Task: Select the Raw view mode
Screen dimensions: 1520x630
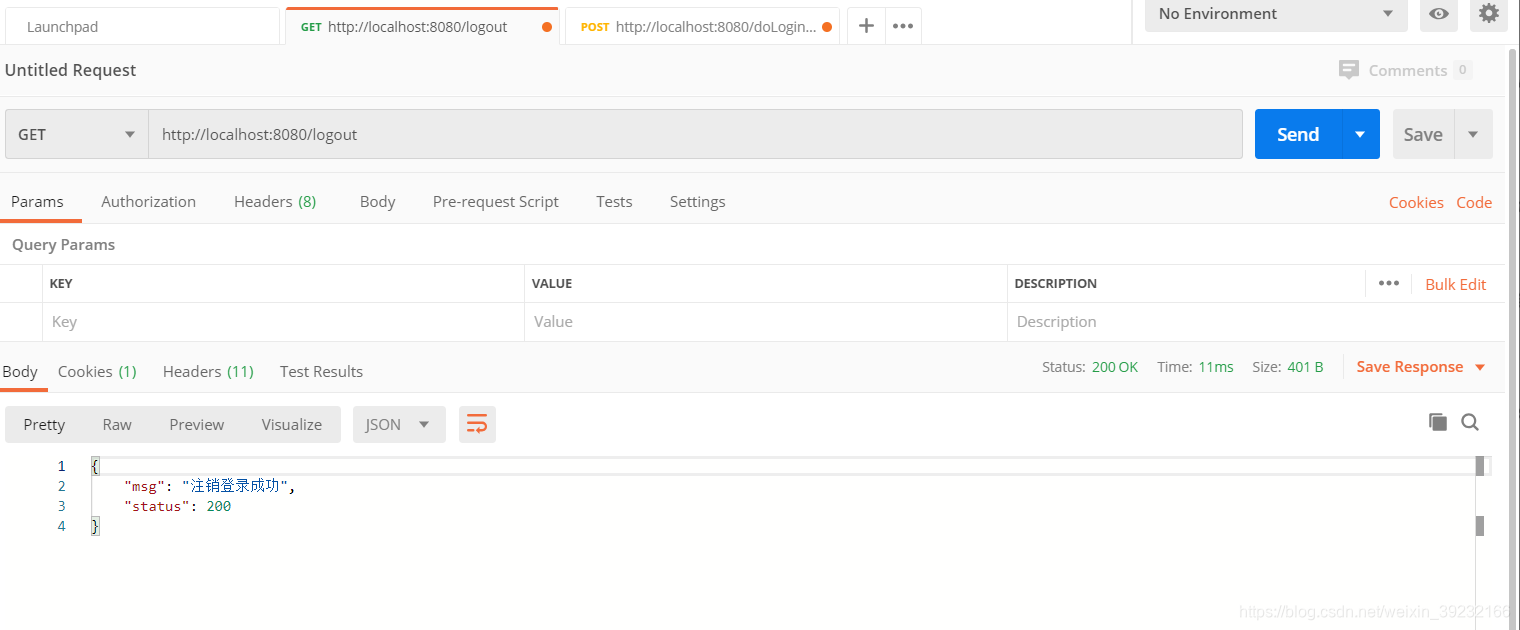Action: pyautogui.click(x=117, y=424)
